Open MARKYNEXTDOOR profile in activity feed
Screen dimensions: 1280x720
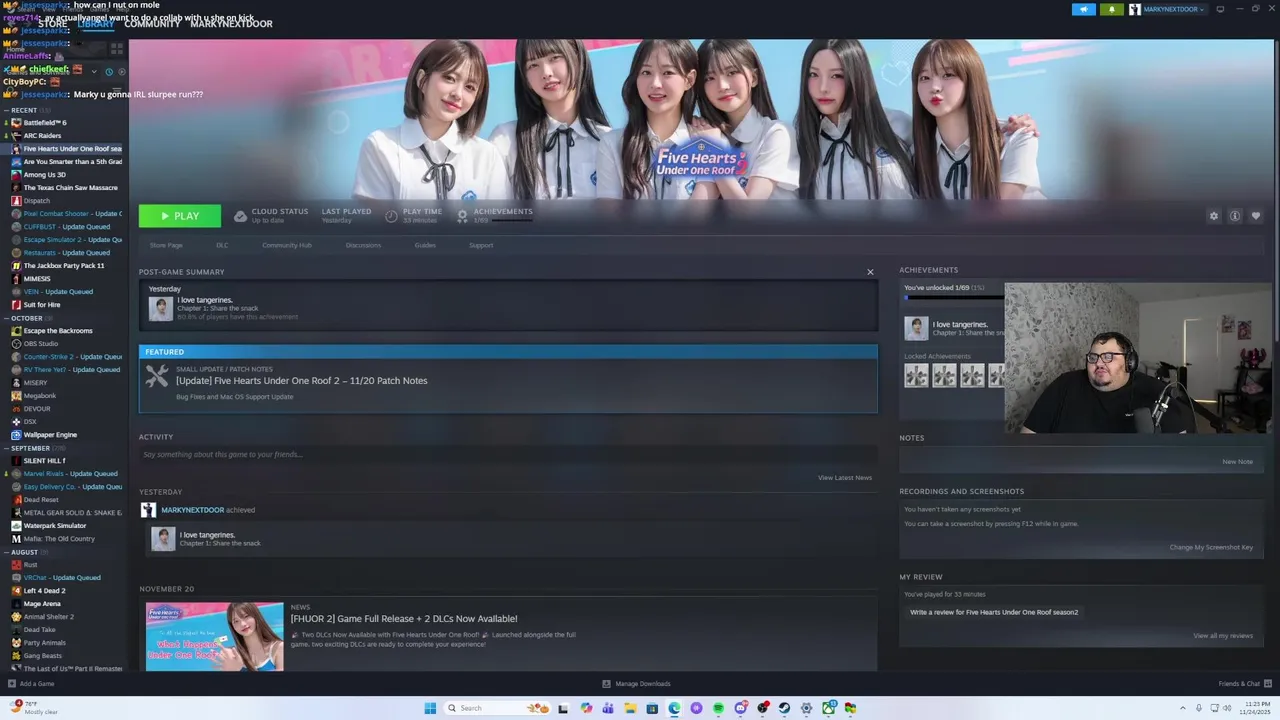click(193, 510)
